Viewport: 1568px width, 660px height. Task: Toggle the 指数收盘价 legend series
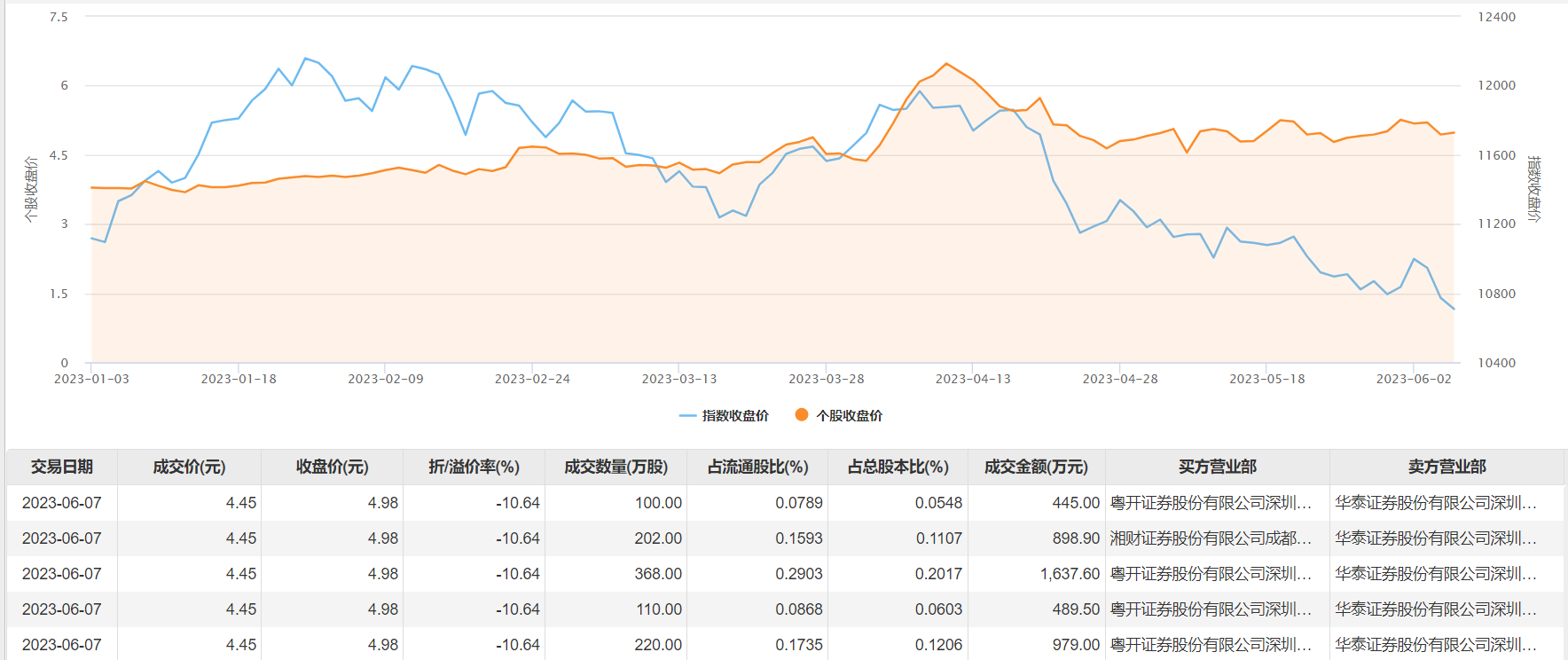[x=725, y=415]
